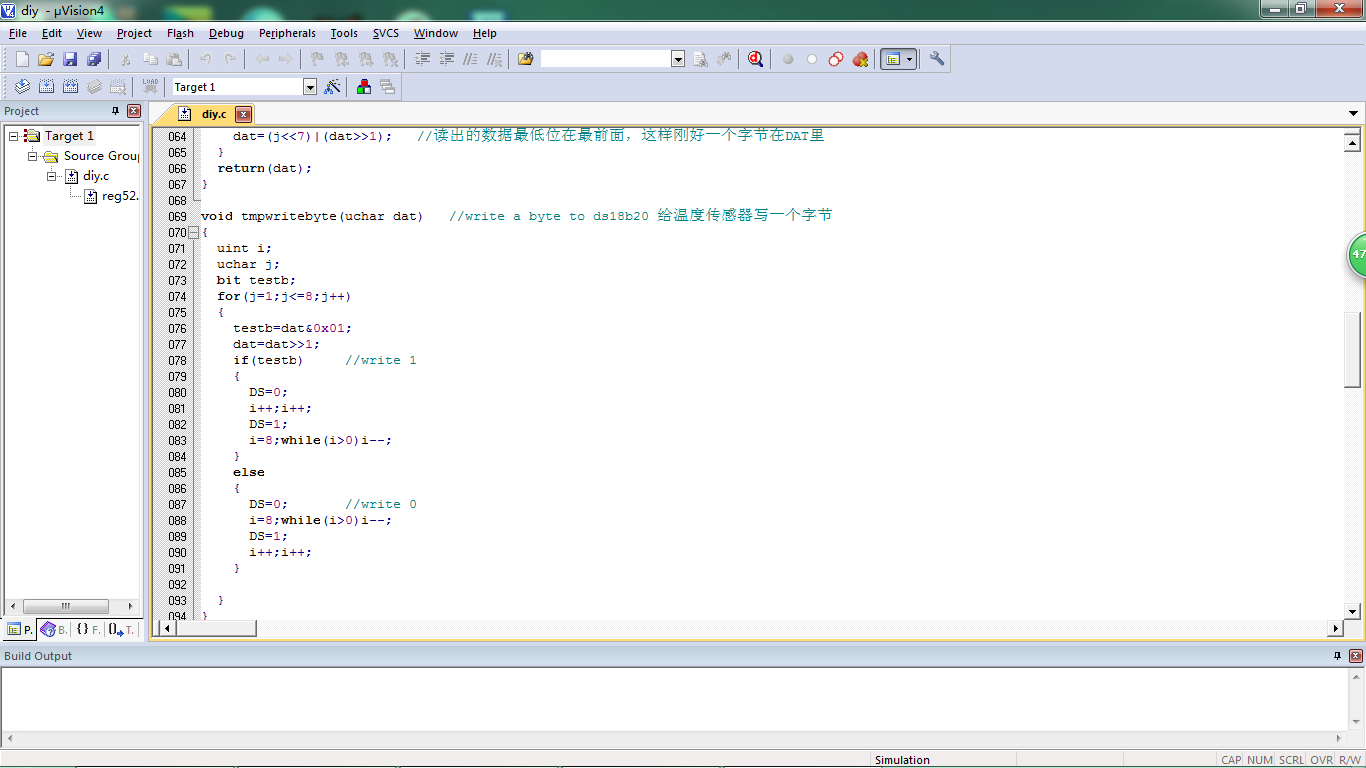Screen dimensions: 1366x768
Task: Open the File menu
Action: [18, 33]
